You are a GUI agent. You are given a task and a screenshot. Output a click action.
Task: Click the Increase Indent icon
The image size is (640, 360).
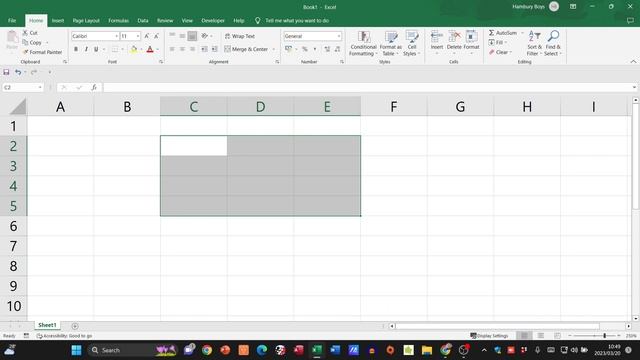click(214, 49)
